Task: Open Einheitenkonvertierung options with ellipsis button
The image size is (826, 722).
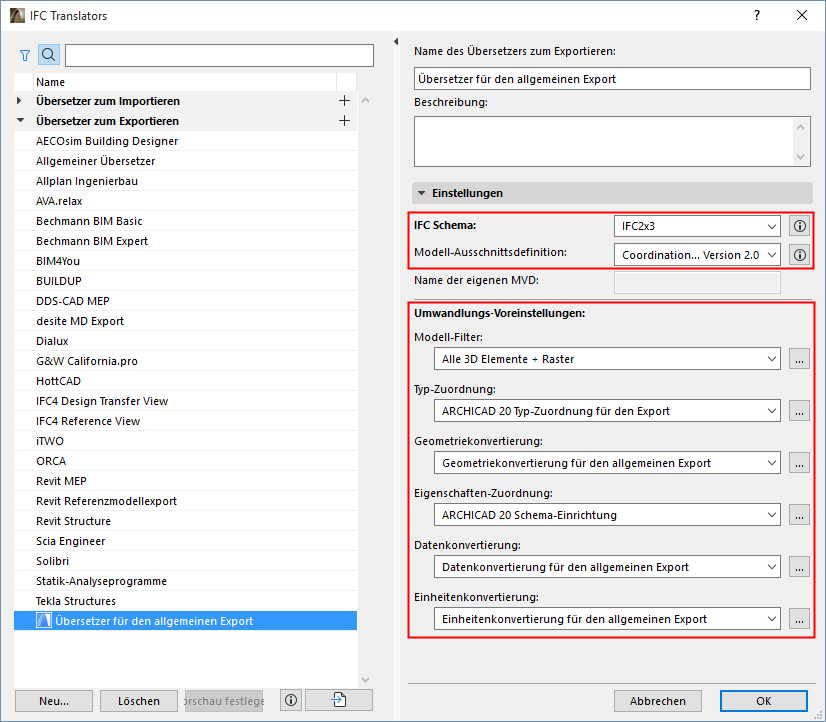Action: pos(799,619)
